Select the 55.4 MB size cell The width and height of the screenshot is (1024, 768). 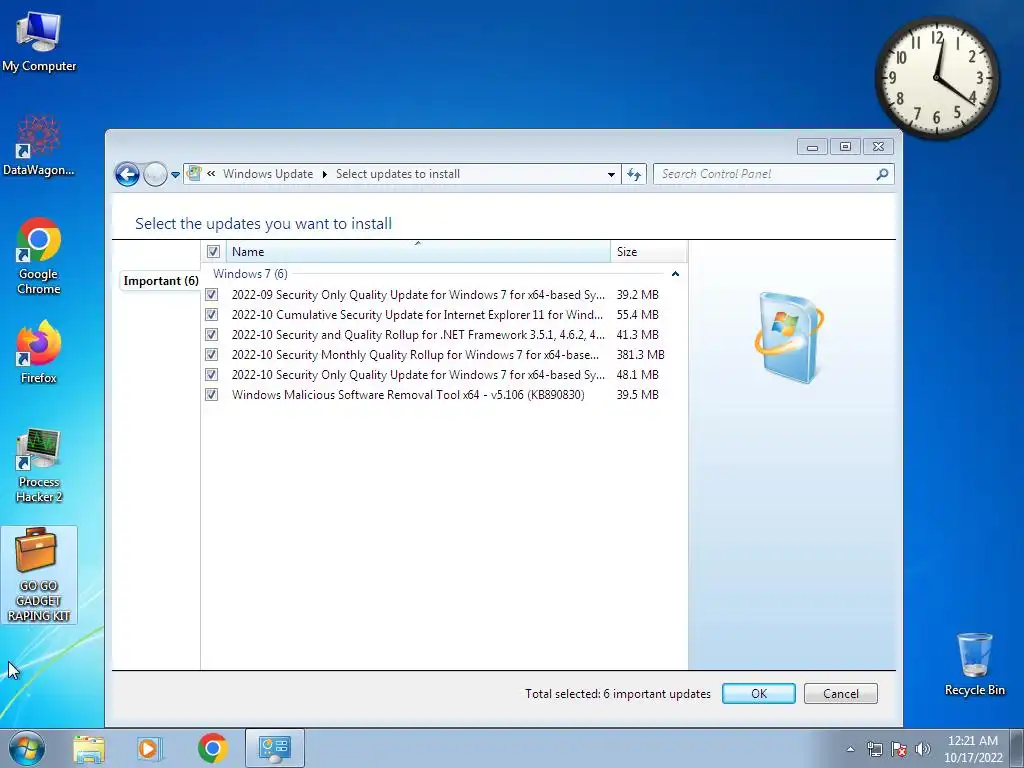[x=637, y=315]
